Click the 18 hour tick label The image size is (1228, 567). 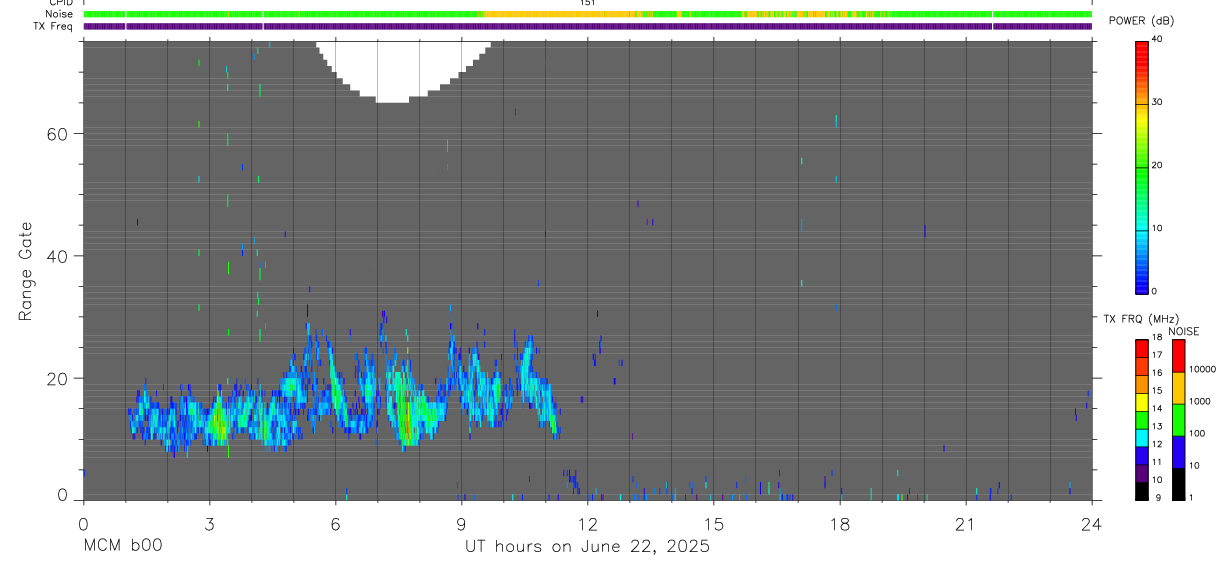(839, 524)
